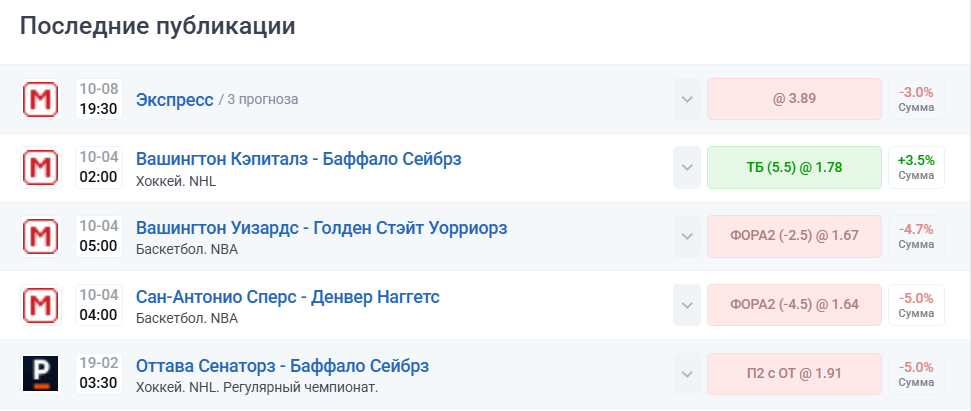Click M icon beside Вашингтон Уизардс match
This screenshot has height=411, width=971.
point(40,237)
